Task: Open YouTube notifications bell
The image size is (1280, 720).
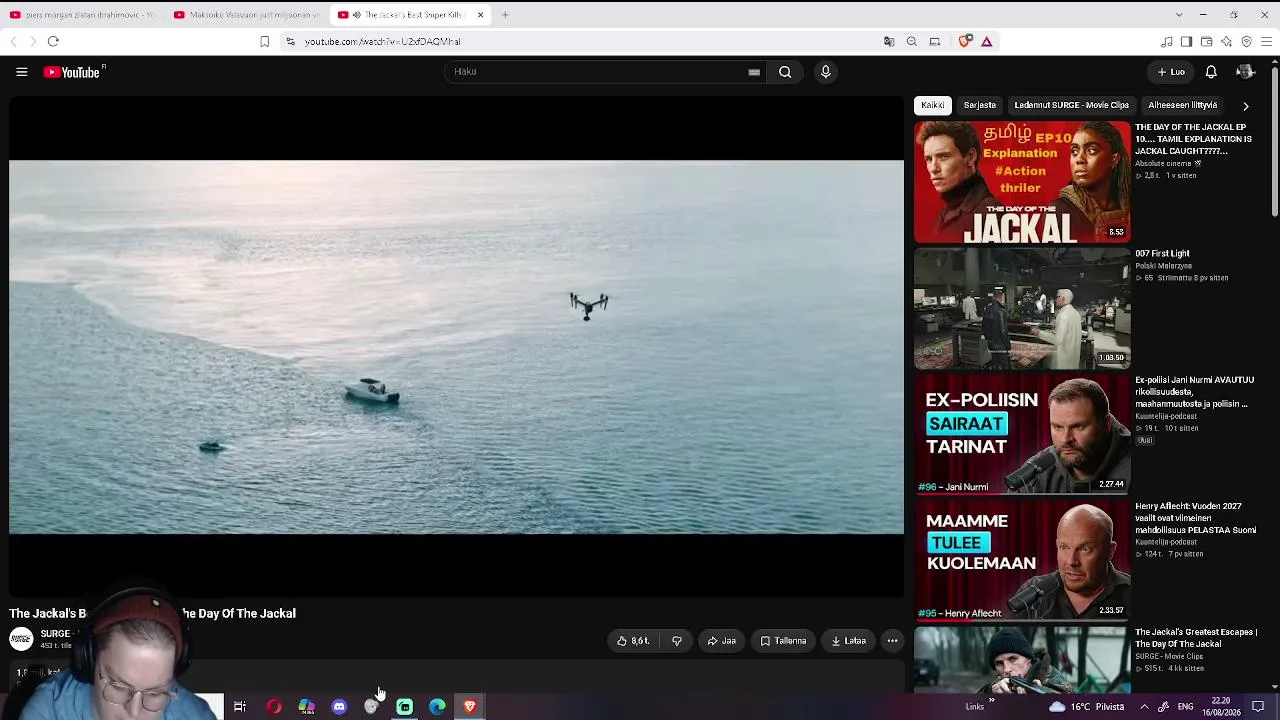Action: tap(1211, 72)
